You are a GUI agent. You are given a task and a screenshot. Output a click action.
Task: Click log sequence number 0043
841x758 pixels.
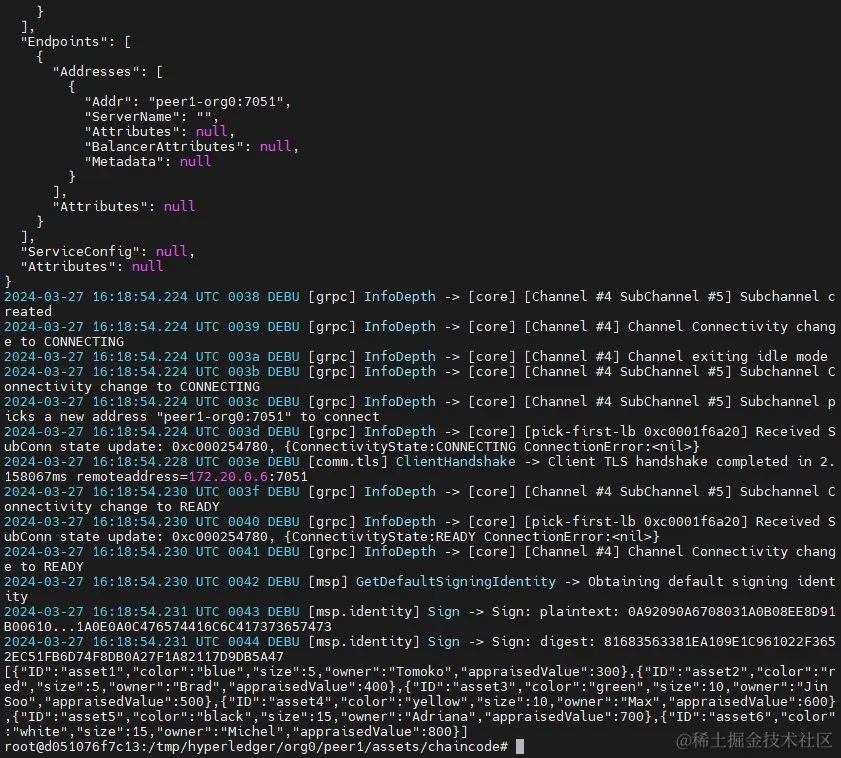coord(244,612)
